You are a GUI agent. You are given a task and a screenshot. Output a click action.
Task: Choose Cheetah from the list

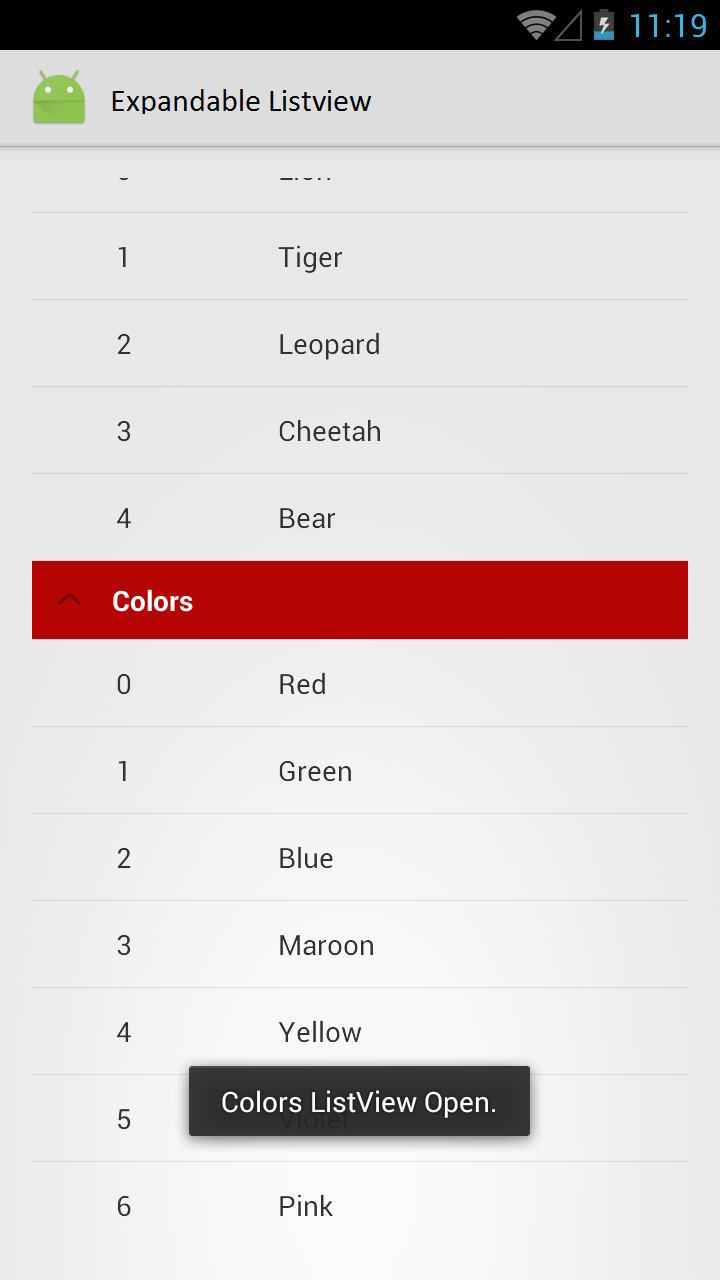coord(360,431)
